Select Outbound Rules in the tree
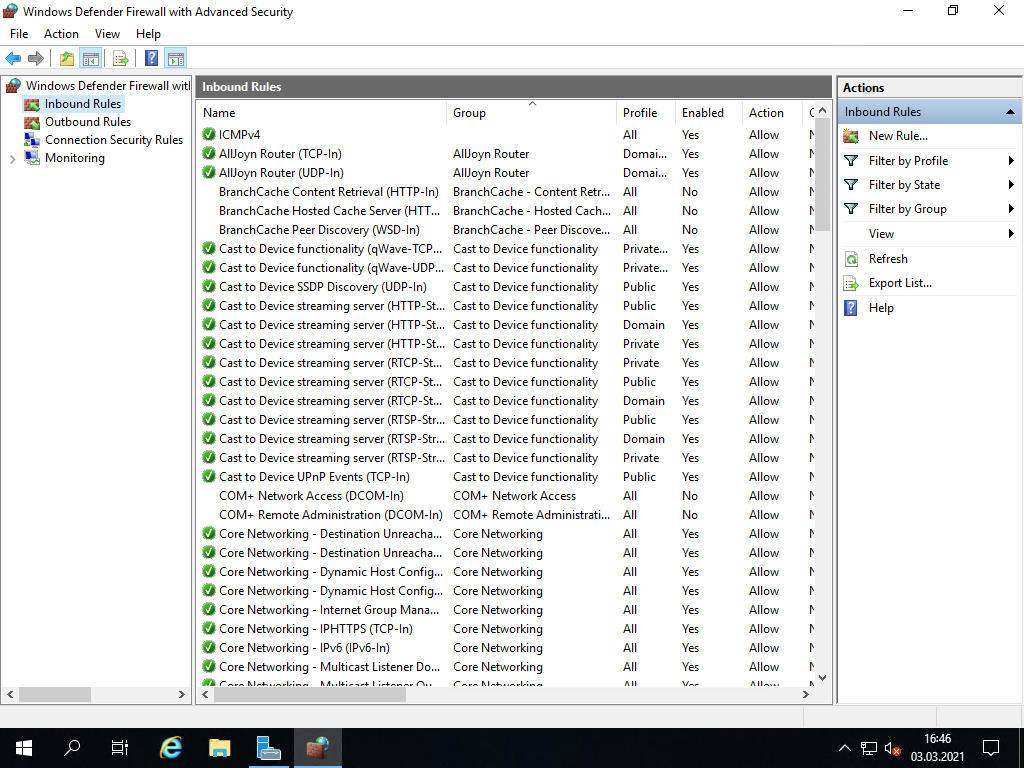1024x768 pixels. pos(87,122)
